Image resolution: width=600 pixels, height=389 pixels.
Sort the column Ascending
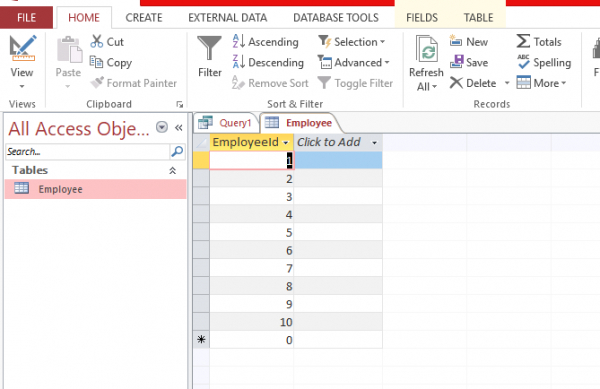click(x=266, y=42)
